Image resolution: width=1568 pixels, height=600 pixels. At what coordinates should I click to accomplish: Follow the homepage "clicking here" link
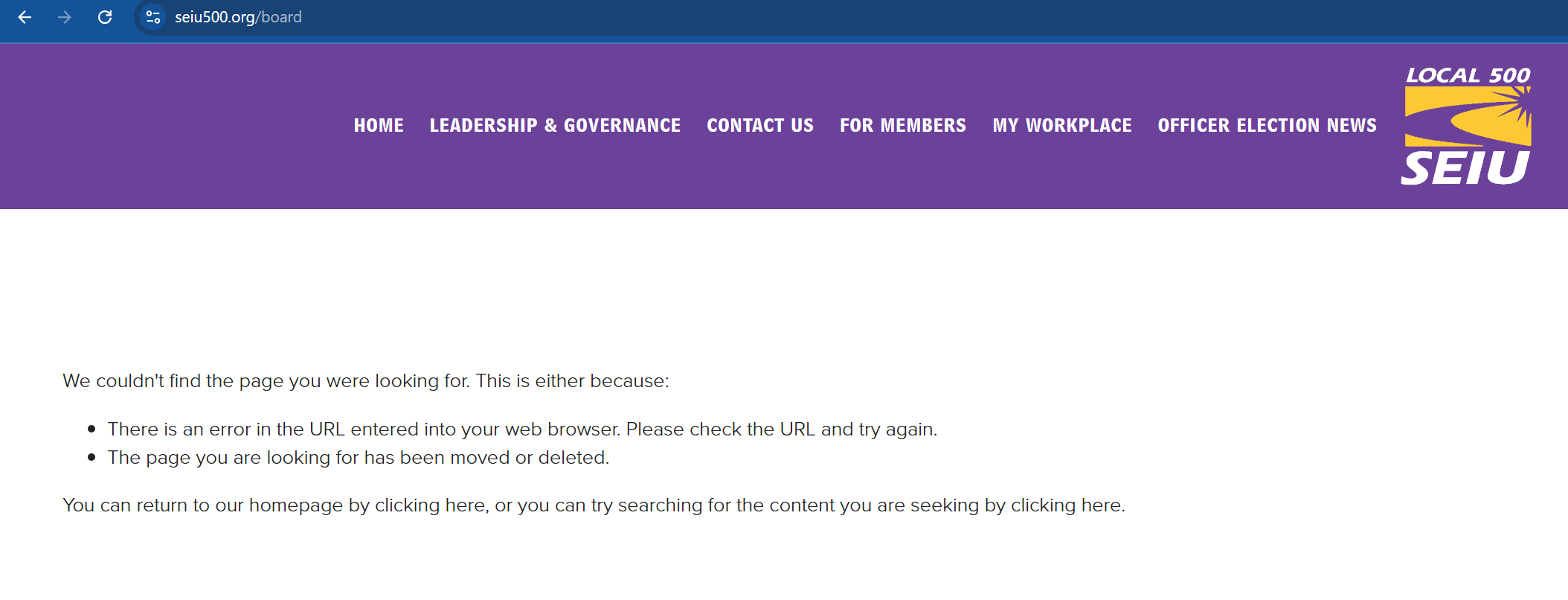(430, 505)
